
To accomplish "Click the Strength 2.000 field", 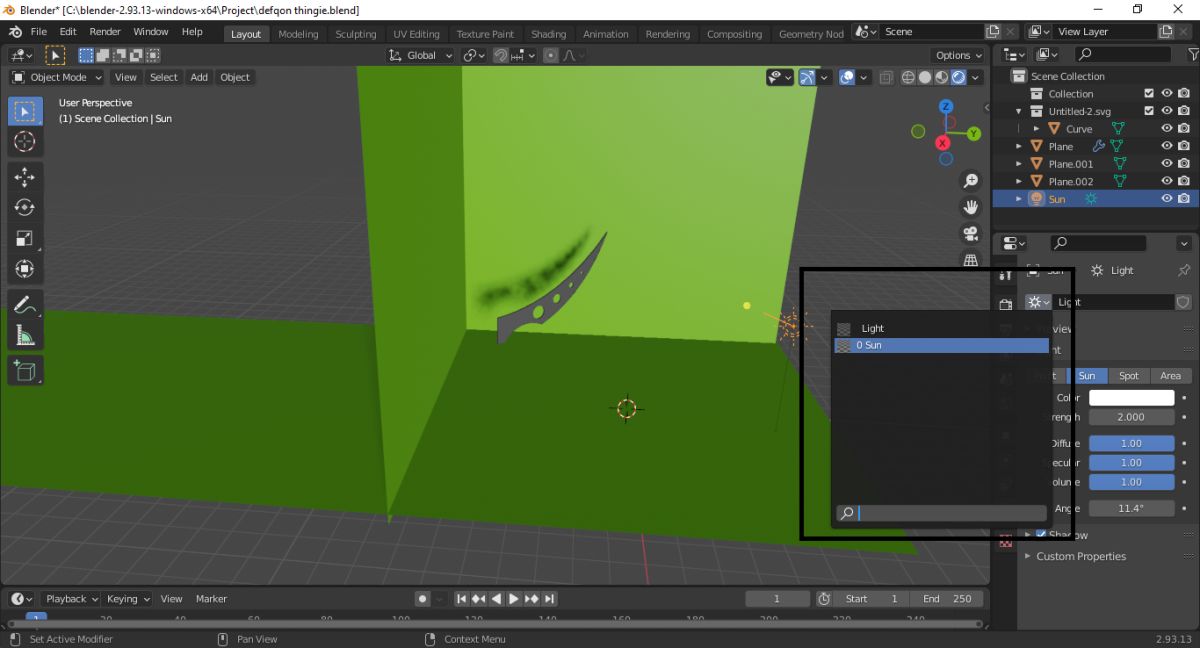I will [1131, 417].
